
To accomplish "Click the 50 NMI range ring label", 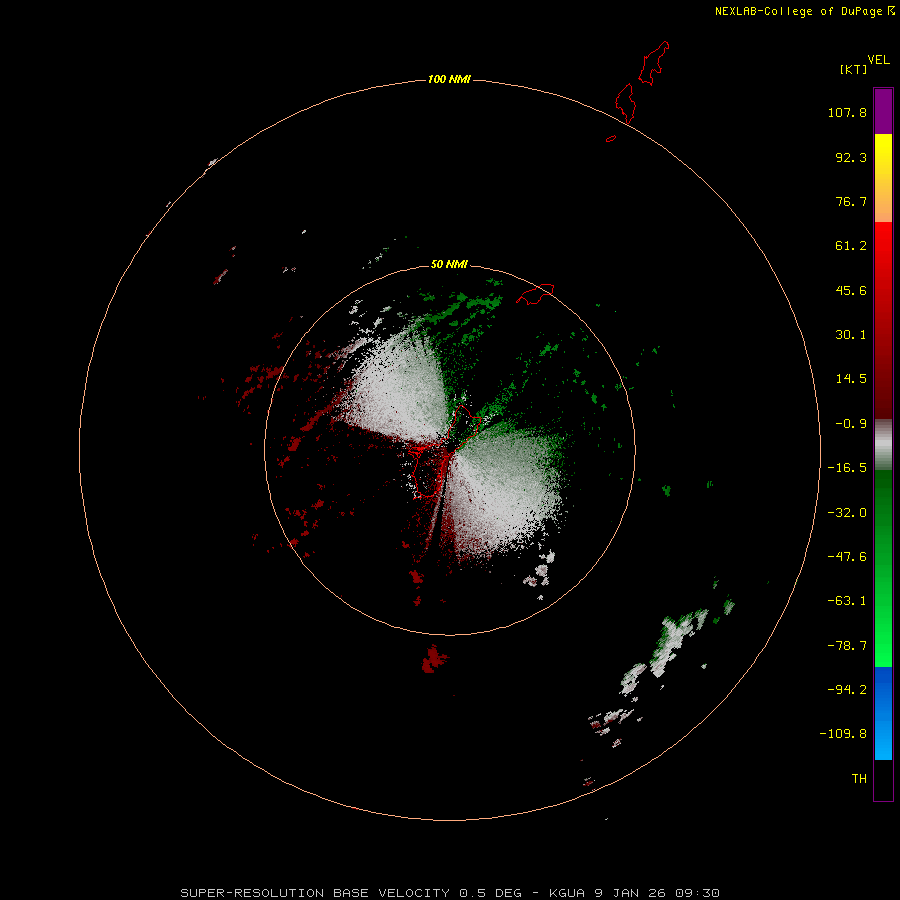I will coord(449,264).
